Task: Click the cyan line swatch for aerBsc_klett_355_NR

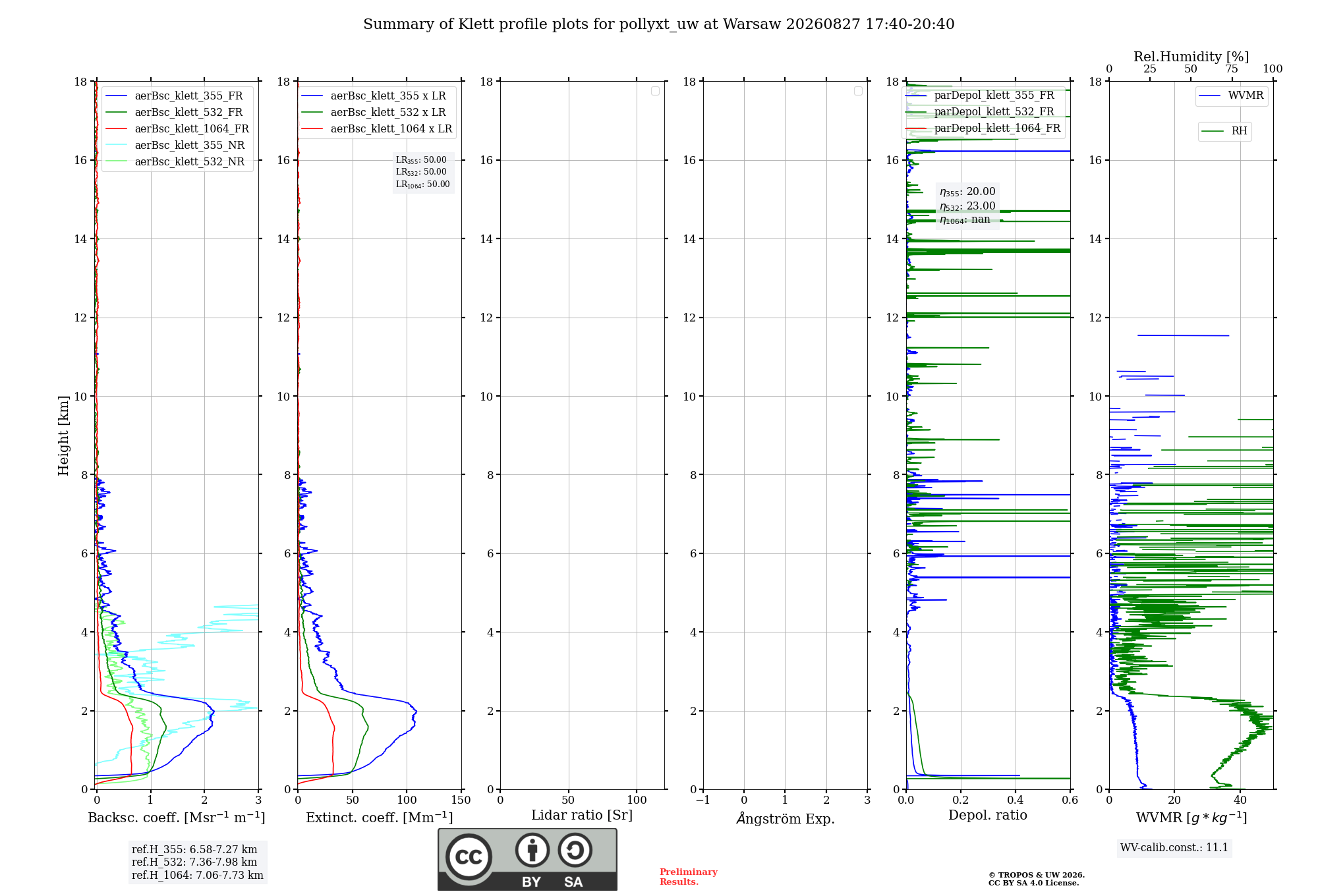Action: [116, 146]
